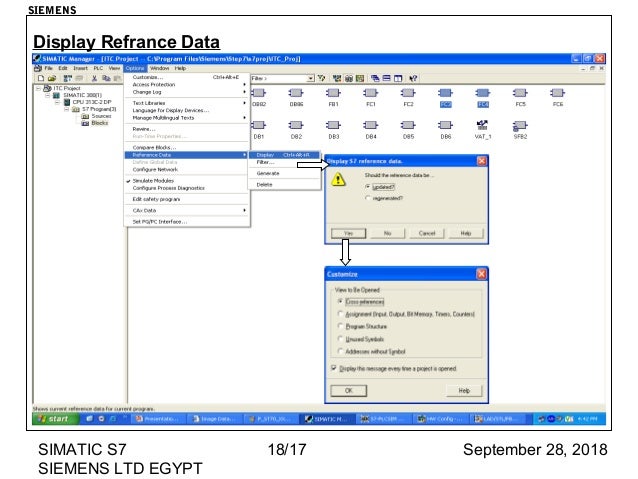The height and width of the screenshot is (479, 638).
Task: Click the filter funnel icon beside combo
Action: pyautogui.click(x=321, y=78)
